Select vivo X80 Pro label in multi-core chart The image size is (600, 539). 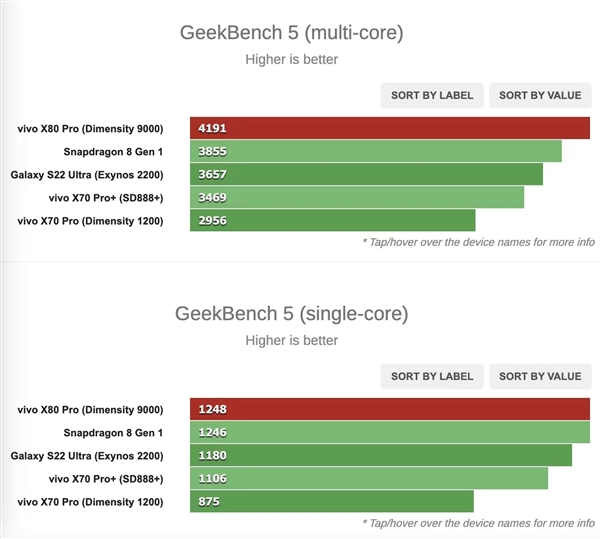point(90,129)
